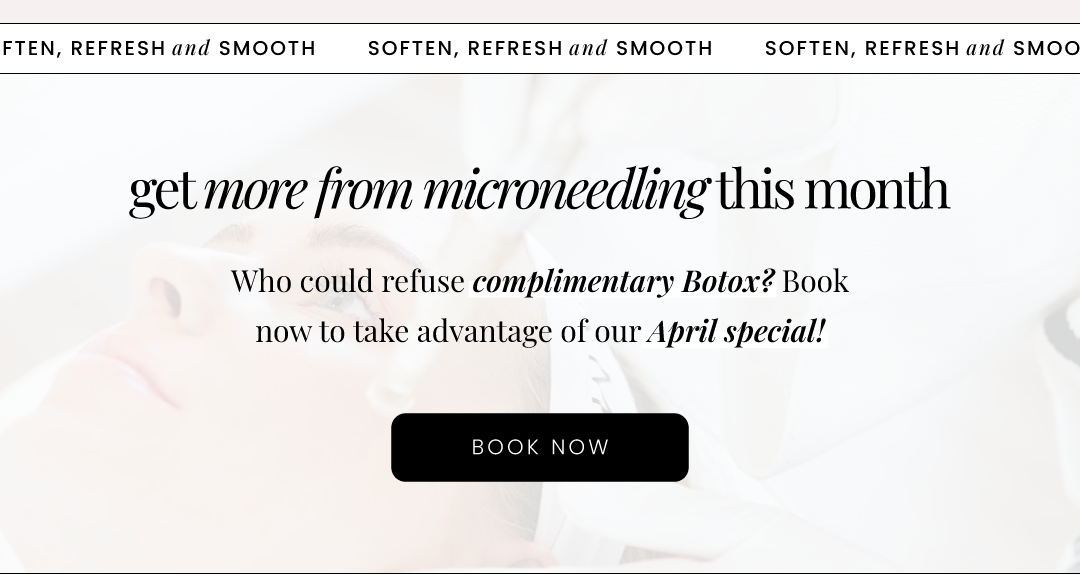Click the 'more from microneedling' italic headline text
The image size is (1080, 581).
456,189
